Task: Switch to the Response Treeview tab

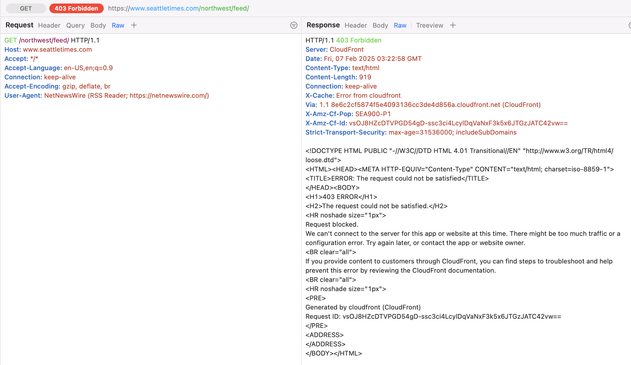Action: pos(429,25)
